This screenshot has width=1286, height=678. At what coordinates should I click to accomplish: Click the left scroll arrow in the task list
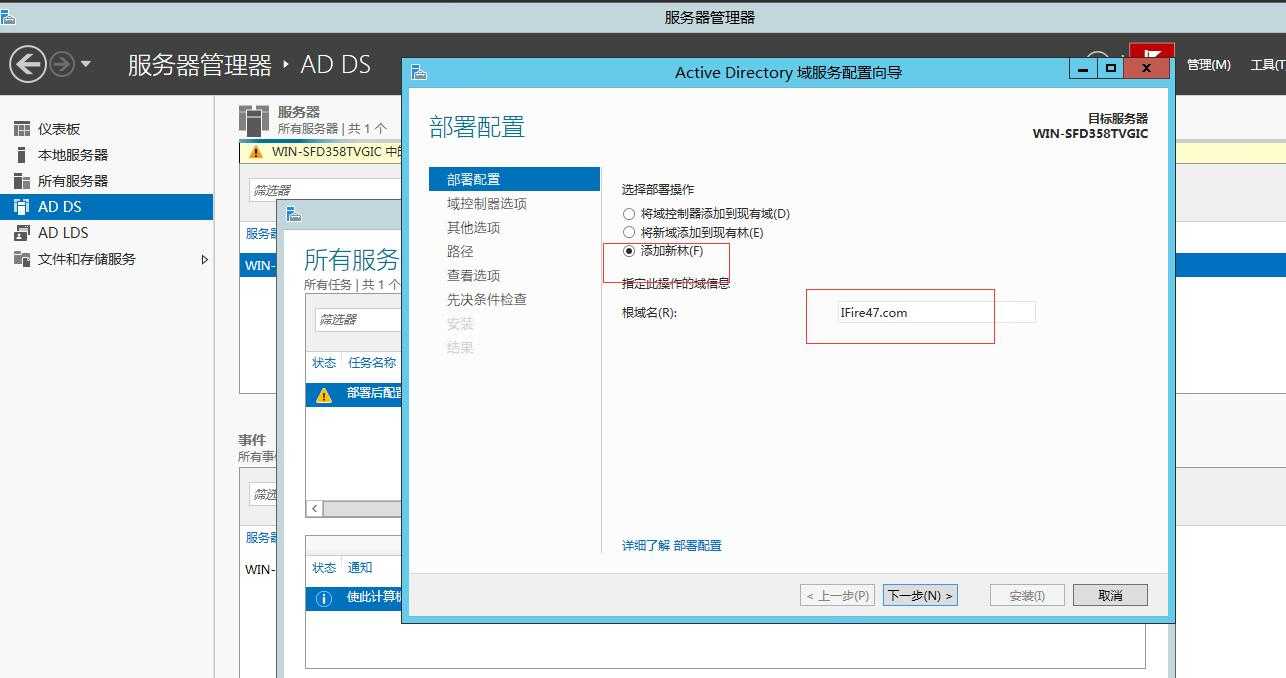tap(315, 508)
